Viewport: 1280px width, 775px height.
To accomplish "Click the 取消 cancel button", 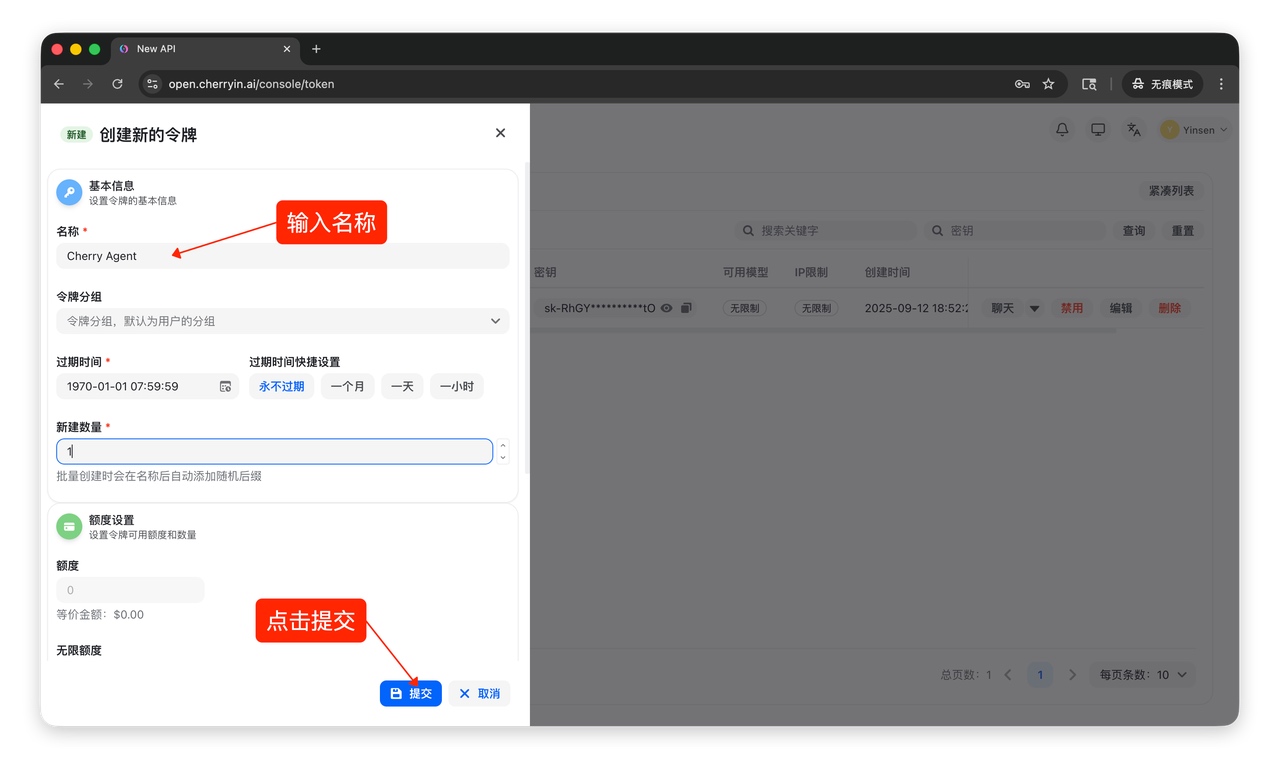I will click(x=479, y=693).
